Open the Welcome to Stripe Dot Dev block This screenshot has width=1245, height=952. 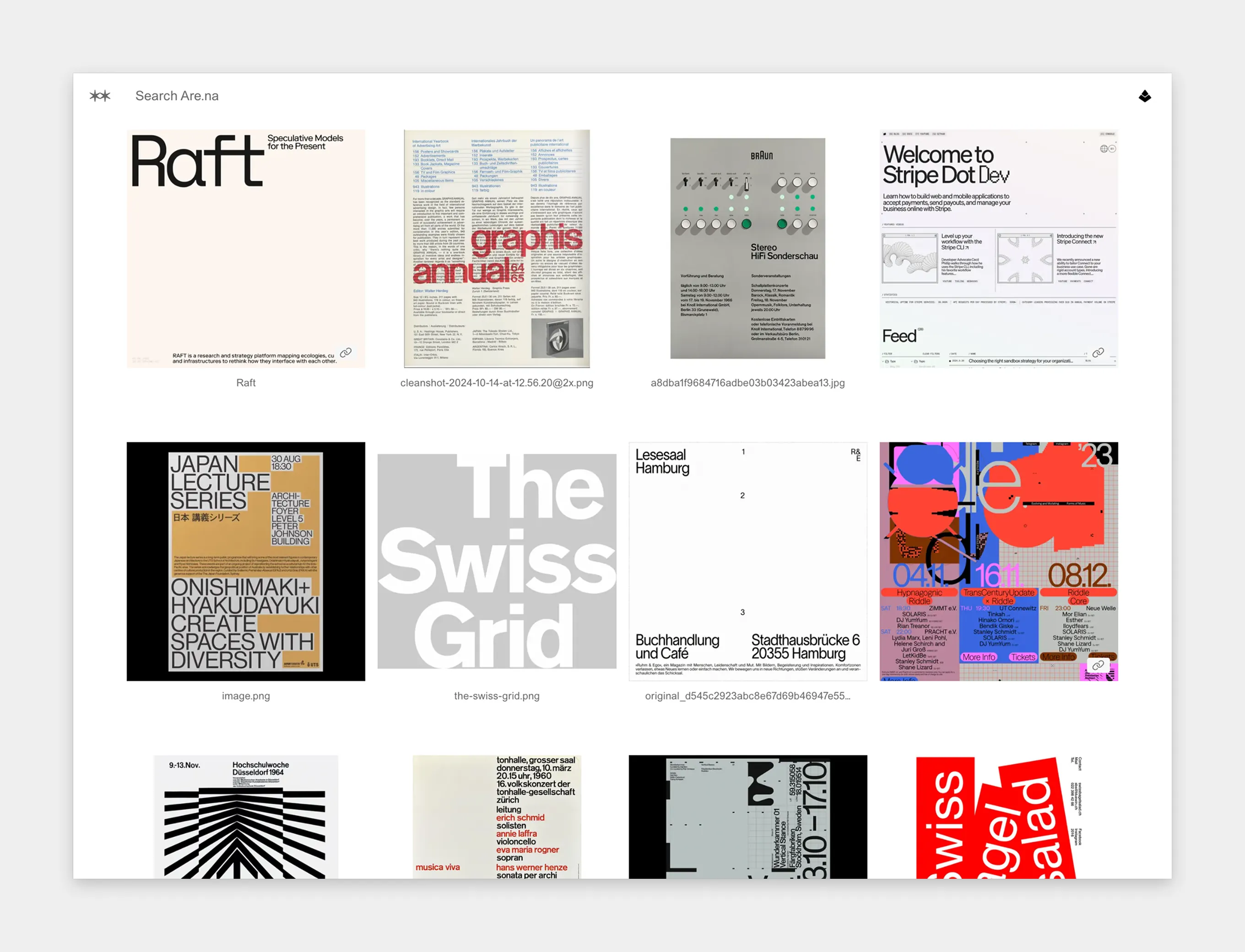(998, 249)
